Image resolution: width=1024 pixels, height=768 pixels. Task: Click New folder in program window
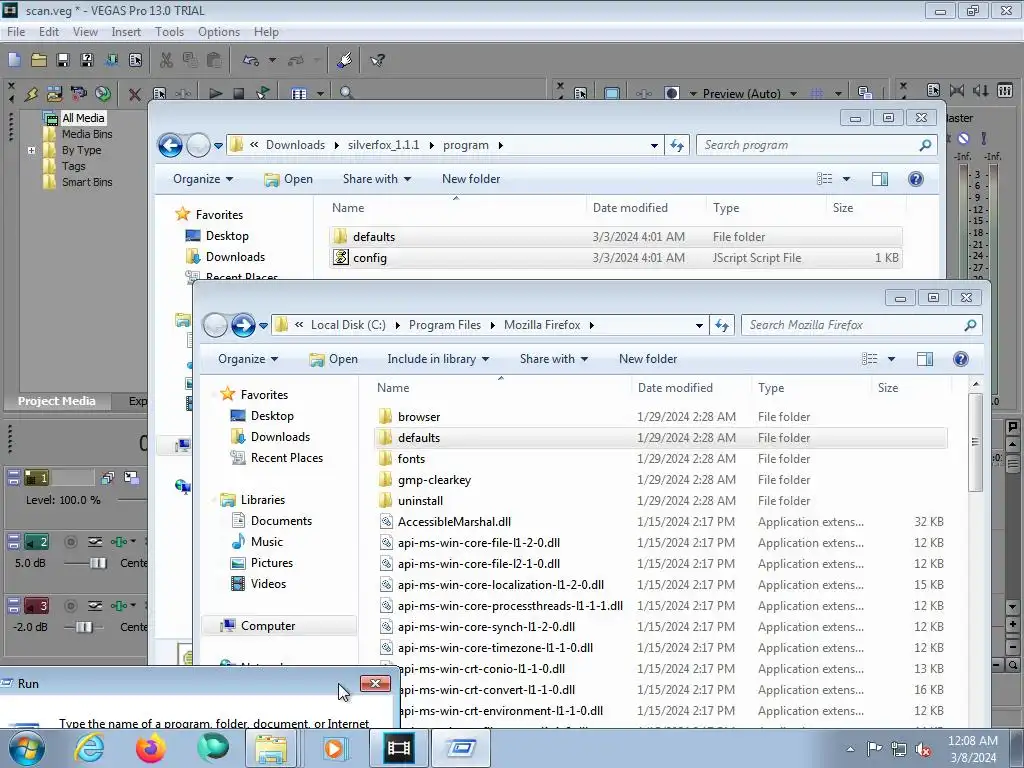471,179
